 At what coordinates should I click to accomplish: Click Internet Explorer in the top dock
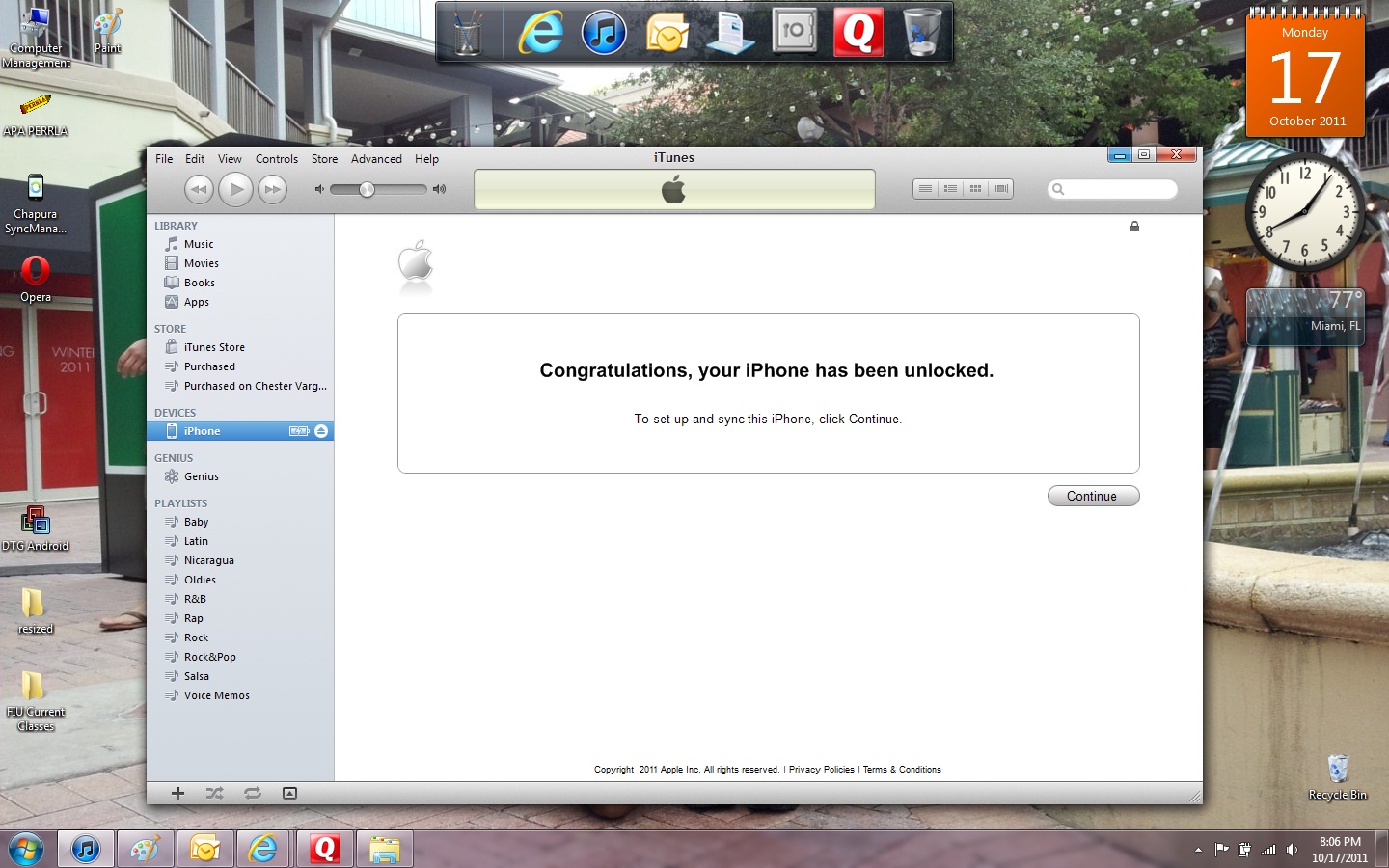tap(541, 32)
